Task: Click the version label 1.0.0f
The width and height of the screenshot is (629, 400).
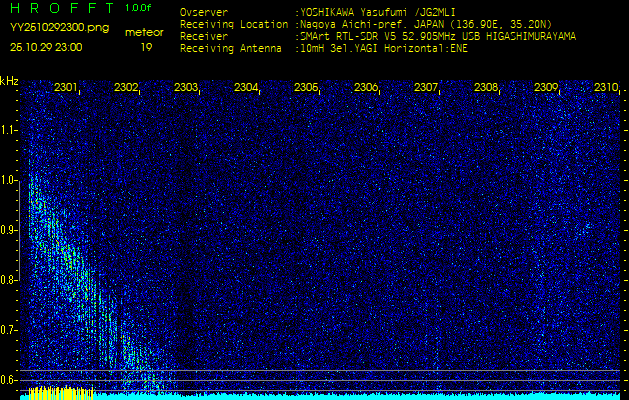Action: click(x=138, y=8)
